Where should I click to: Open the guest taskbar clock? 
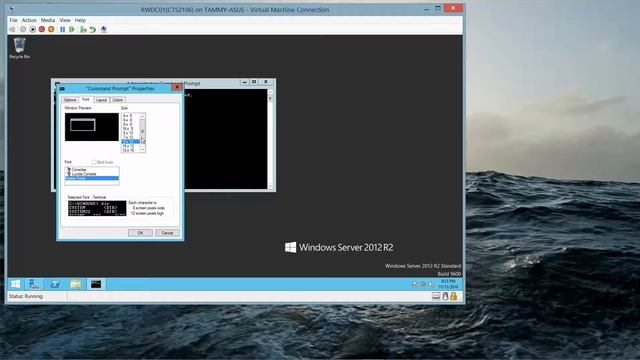[x=448, y=284]
